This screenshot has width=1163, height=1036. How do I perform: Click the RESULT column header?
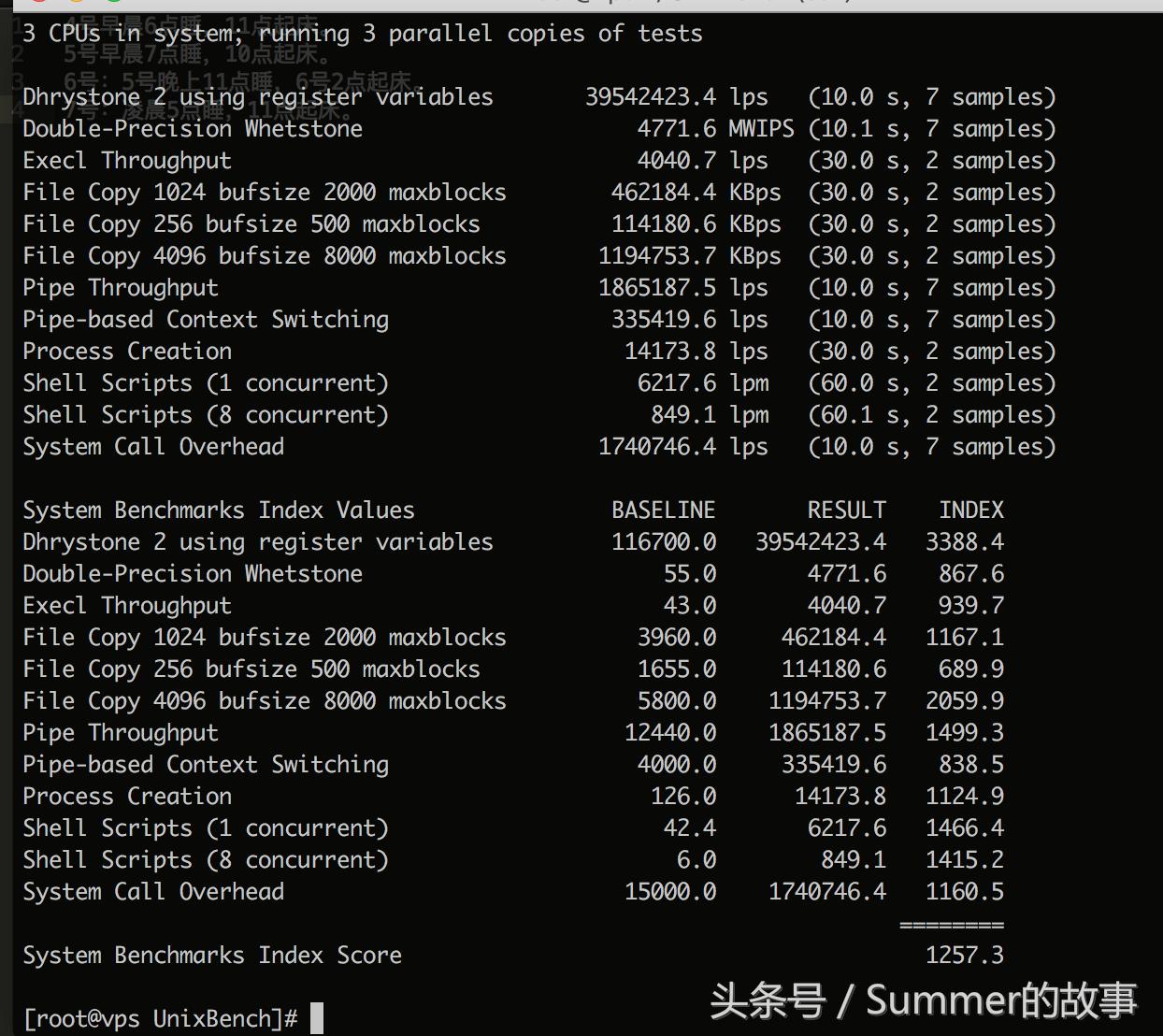pyautogui.click(x=846, y=510)
